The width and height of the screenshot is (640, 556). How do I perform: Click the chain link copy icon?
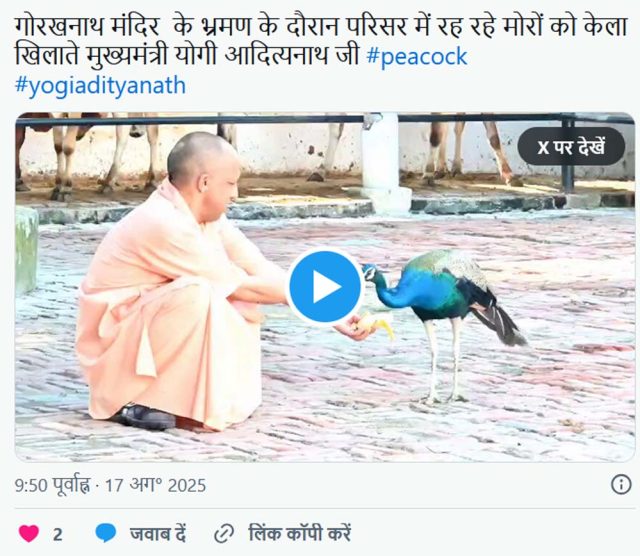pos(224,534)
